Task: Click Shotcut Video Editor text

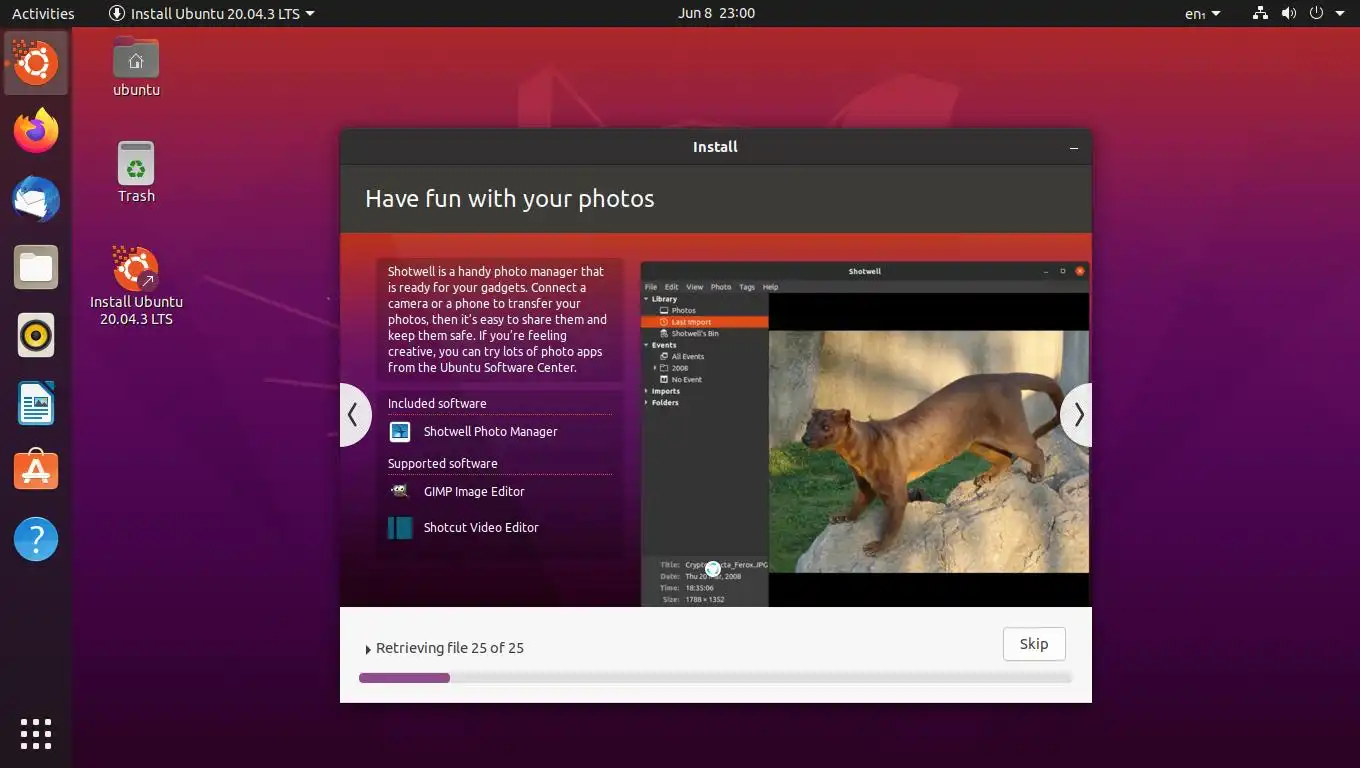Action: coord(481,528)
